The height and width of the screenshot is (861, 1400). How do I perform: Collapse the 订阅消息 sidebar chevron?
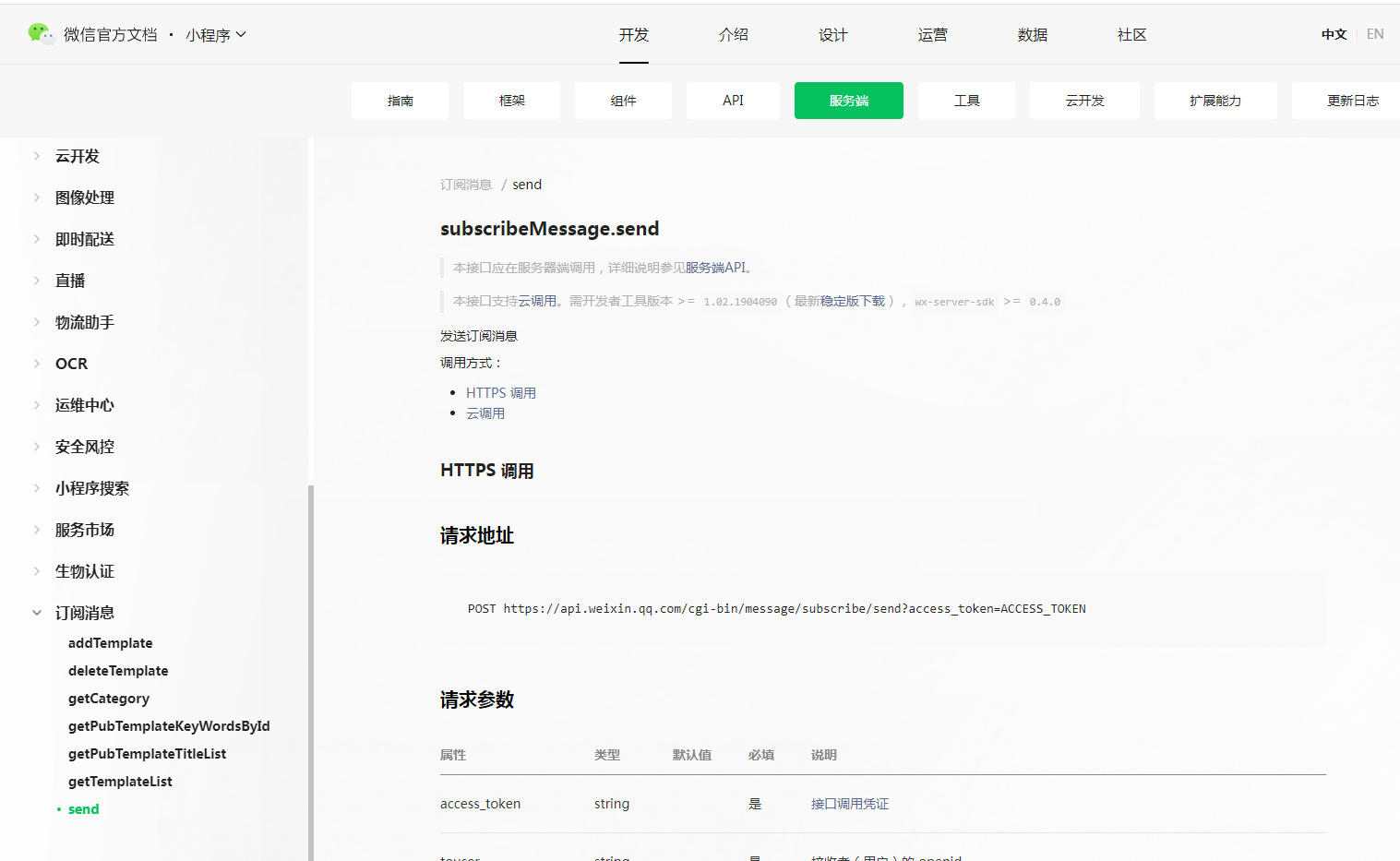click(37, 613)
